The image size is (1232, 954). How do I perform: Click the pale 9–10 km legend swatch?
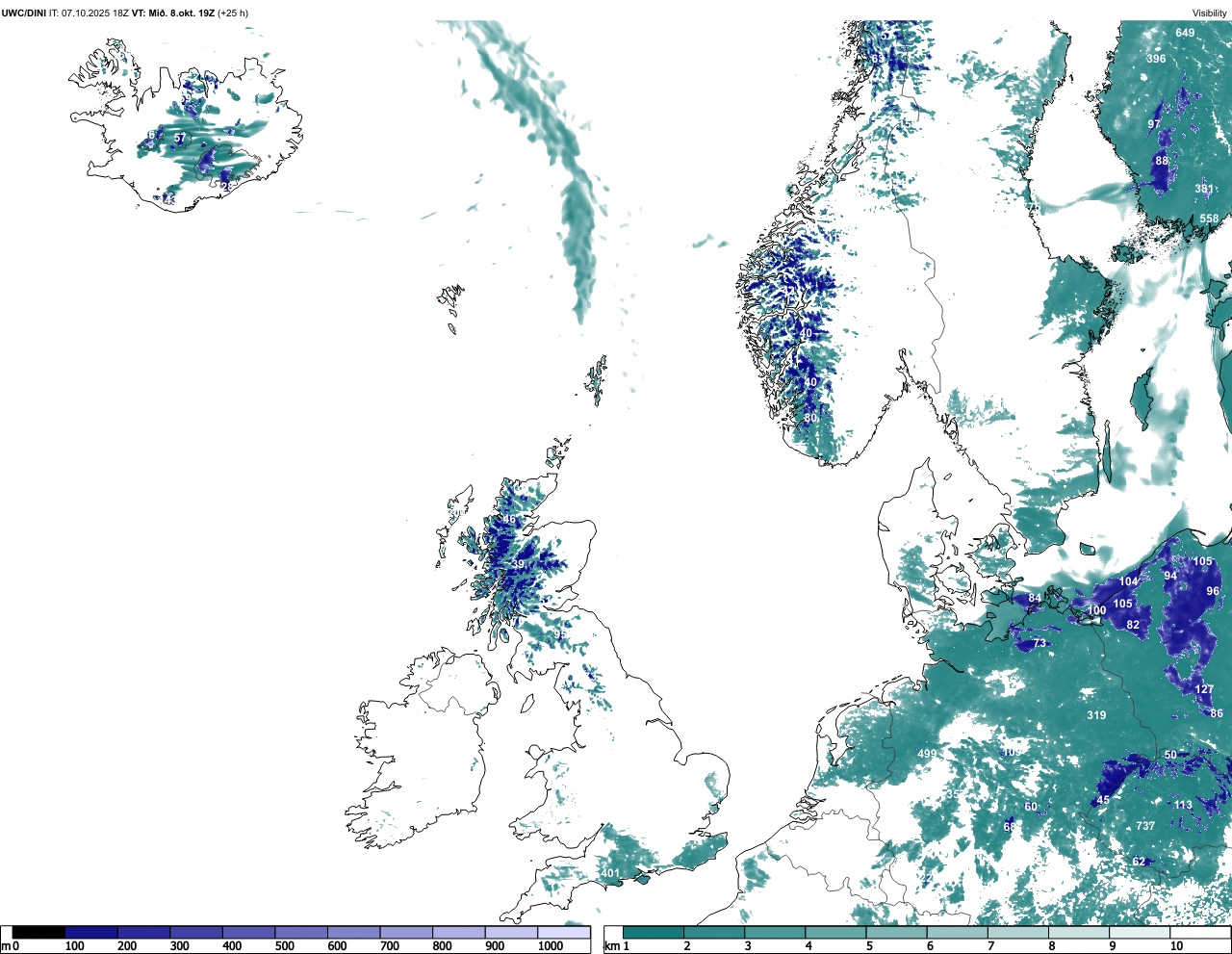pyautogui.click(x=1141, y=932)
